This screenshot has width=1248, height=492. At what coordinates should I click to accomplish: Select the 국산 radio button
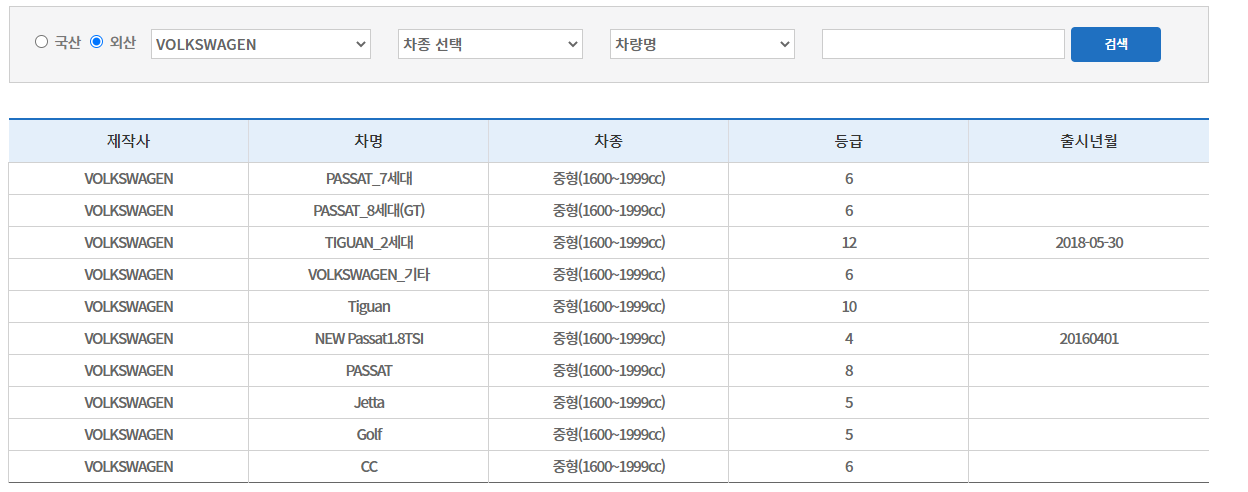tap(41, 42)
